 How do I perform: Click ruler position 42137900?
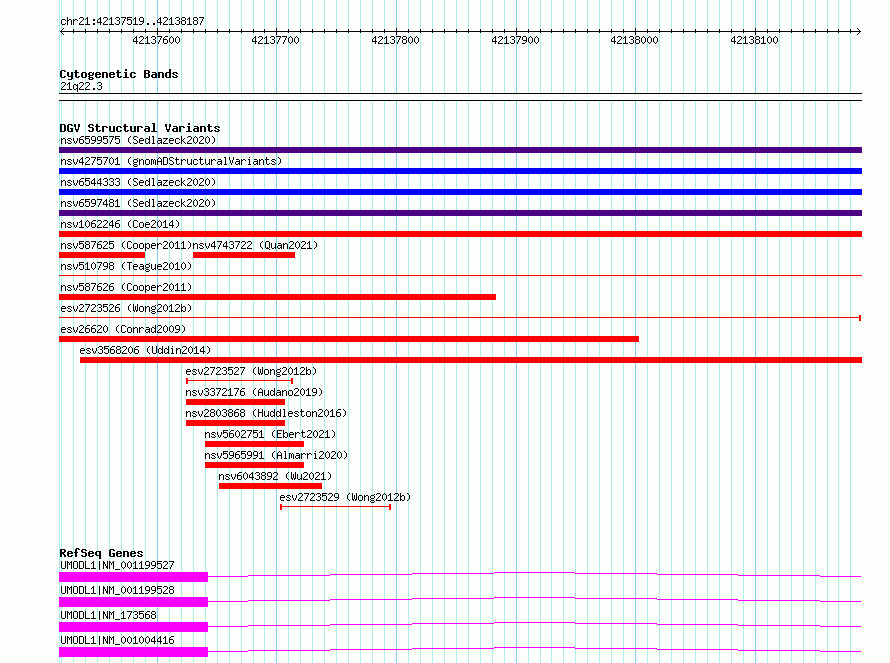point(515,40)
